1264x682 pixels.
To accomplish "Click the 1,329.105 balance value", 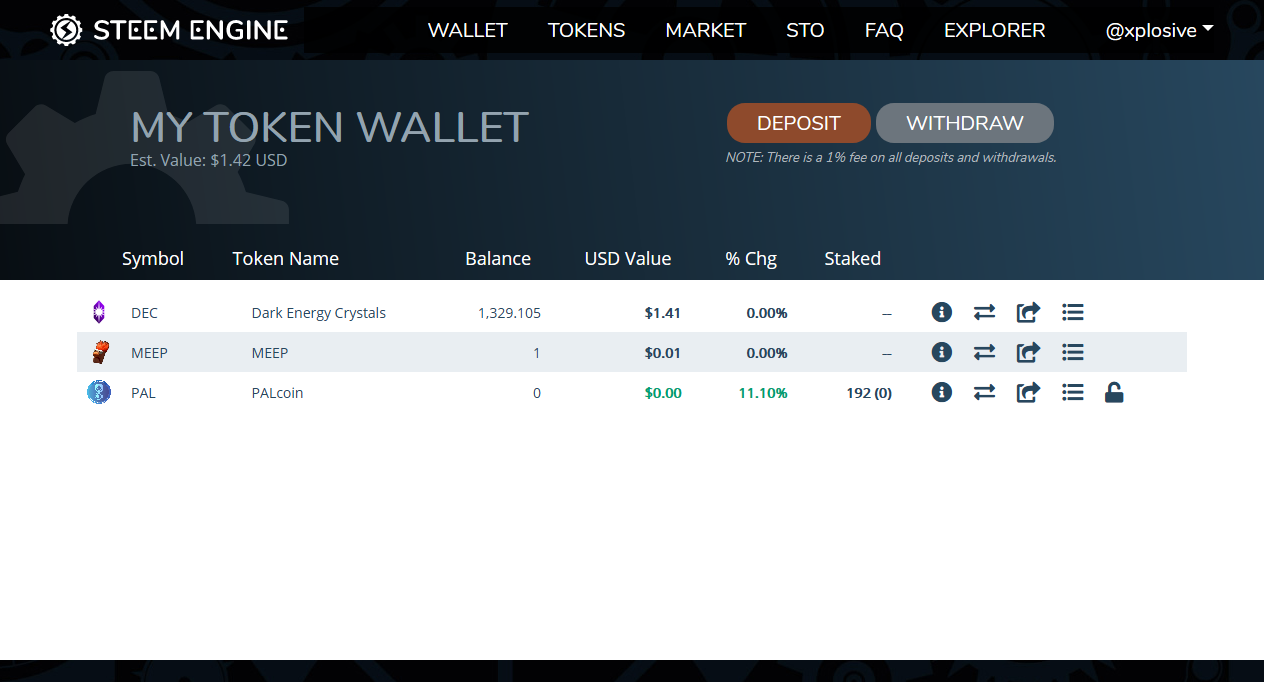I will pos(510,313).
